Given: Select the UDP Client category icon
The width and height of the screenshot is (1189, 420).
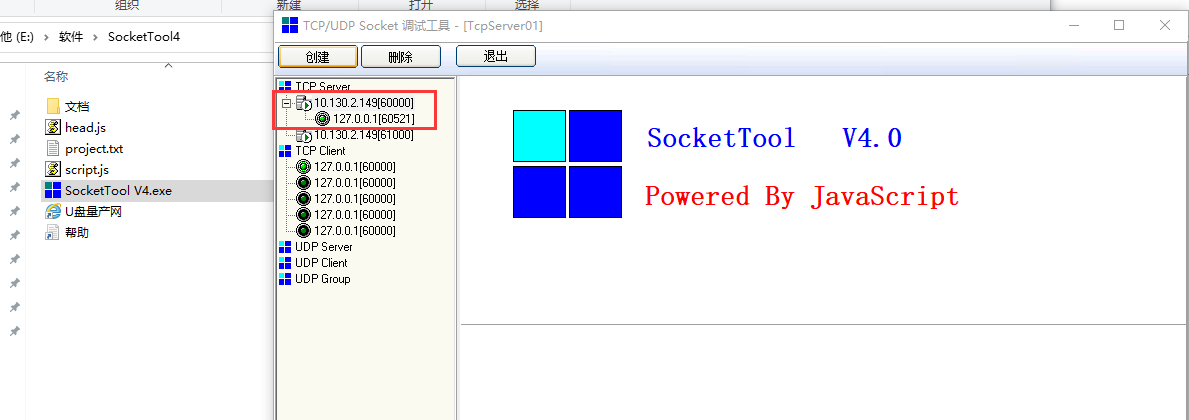Looking at the screenshot, I should point(285,263).
